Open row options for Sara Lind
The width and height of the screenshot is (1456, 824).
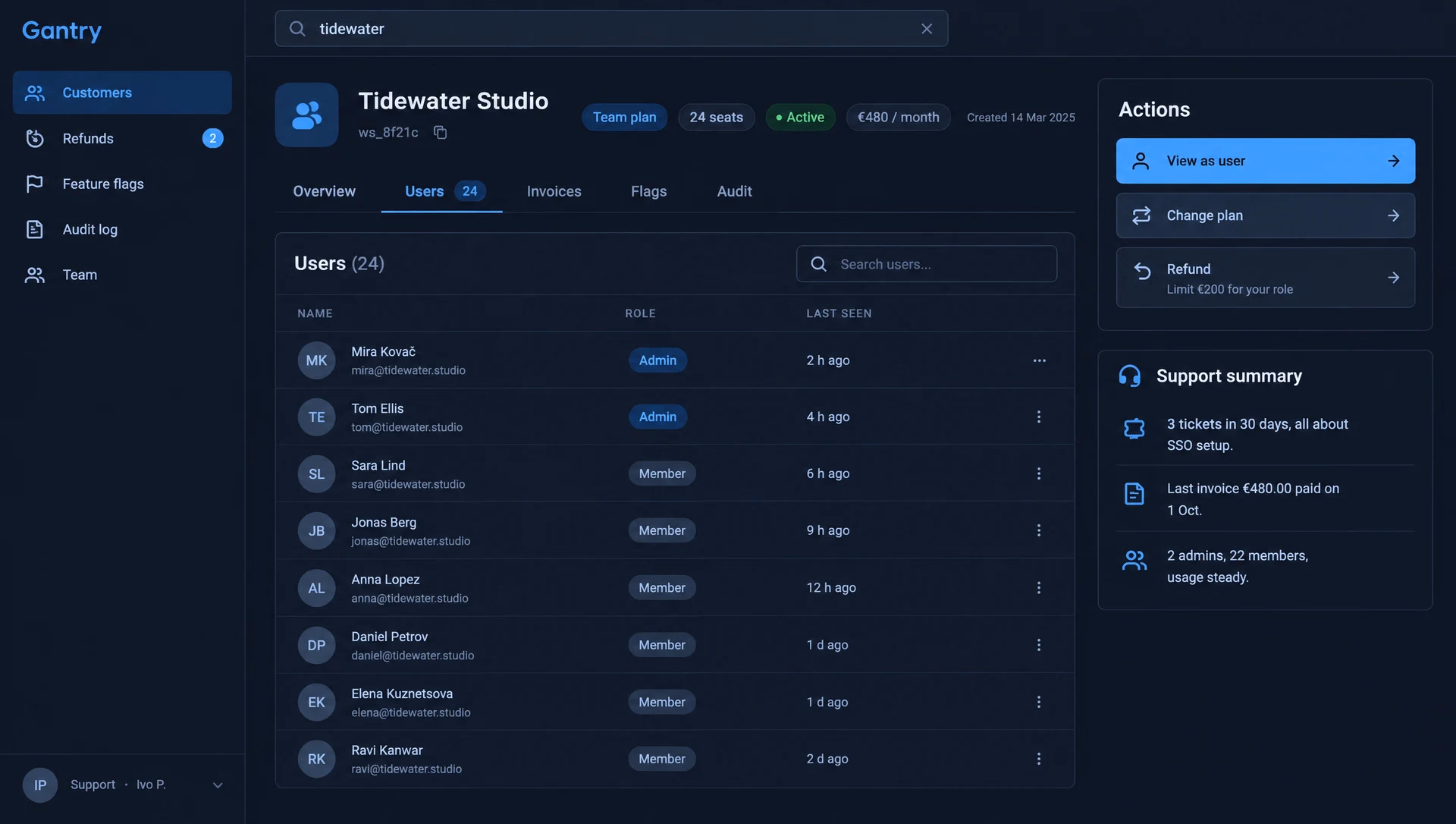click(x=1039, y=473)
